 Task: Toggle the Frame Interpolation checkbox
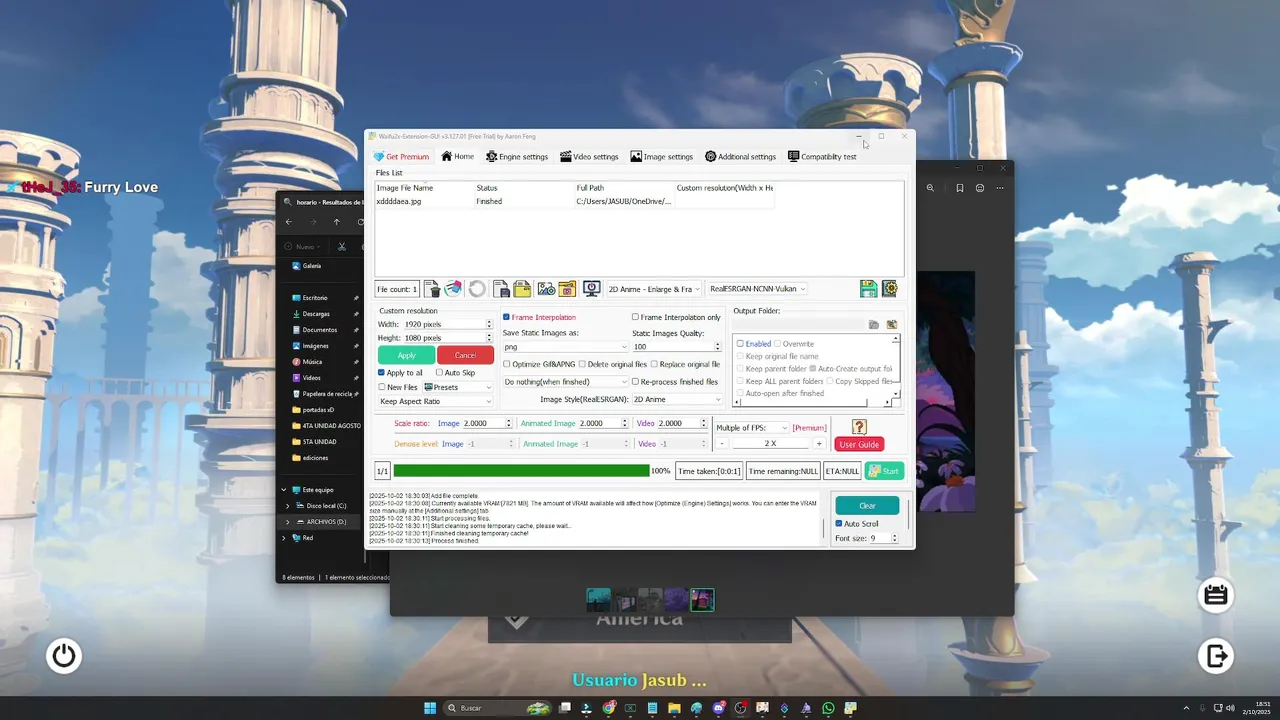[x=506, y=317]
